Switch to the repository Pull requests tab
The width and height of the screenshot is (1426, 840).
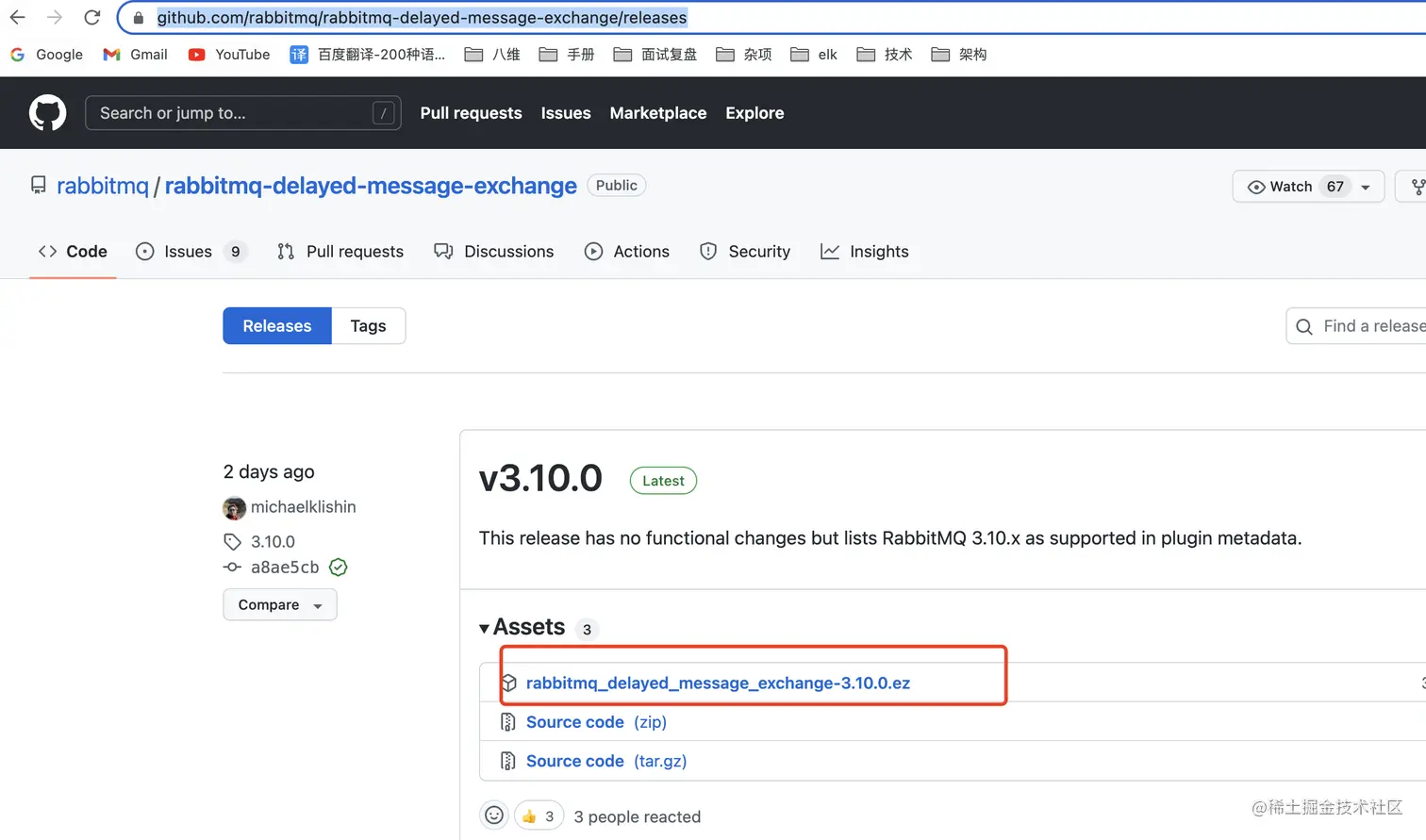[x=340, y=252]
